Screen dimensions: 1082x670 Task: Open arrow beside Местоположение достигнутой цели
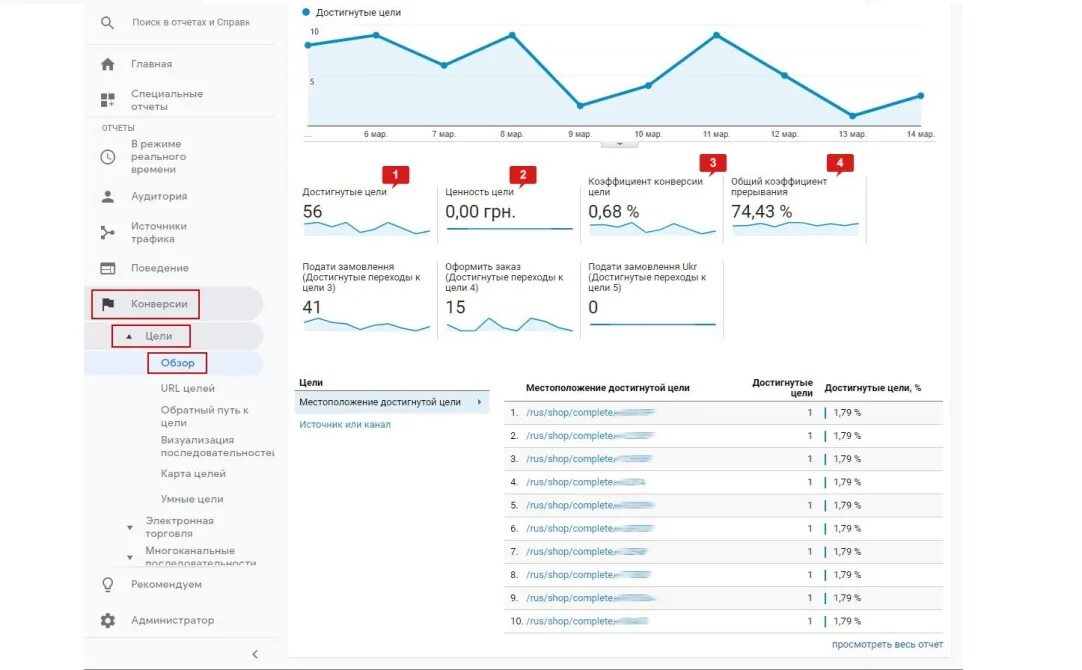coord(479,402)
